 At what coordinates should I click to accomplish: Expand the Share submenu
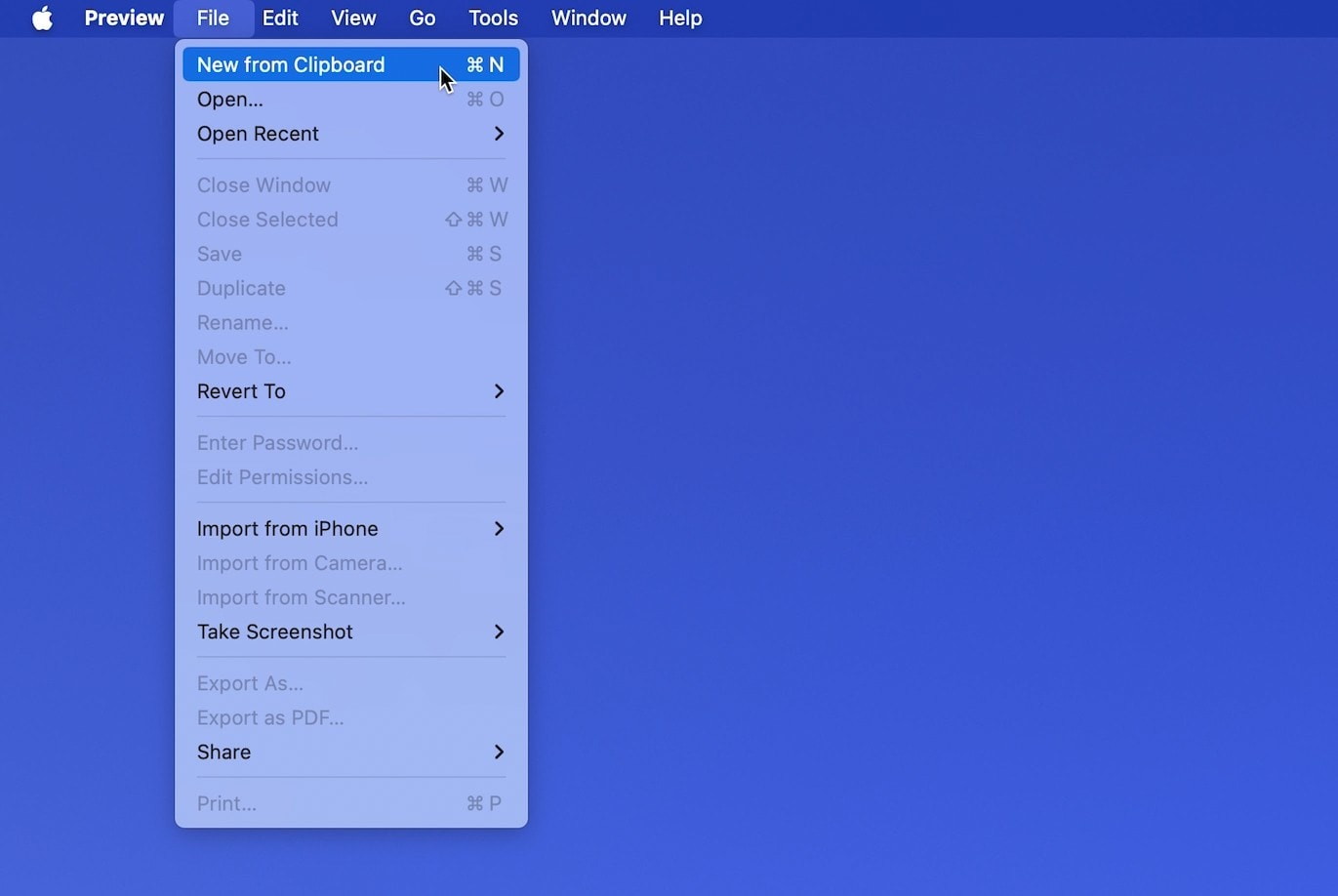351,752
